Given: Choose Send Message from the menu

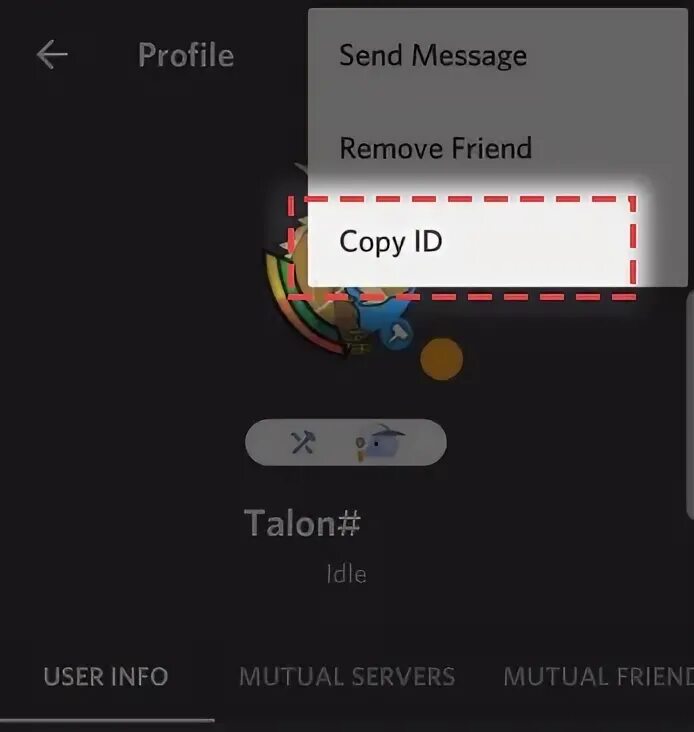Looking at the screenshot, I should [433, 55].
